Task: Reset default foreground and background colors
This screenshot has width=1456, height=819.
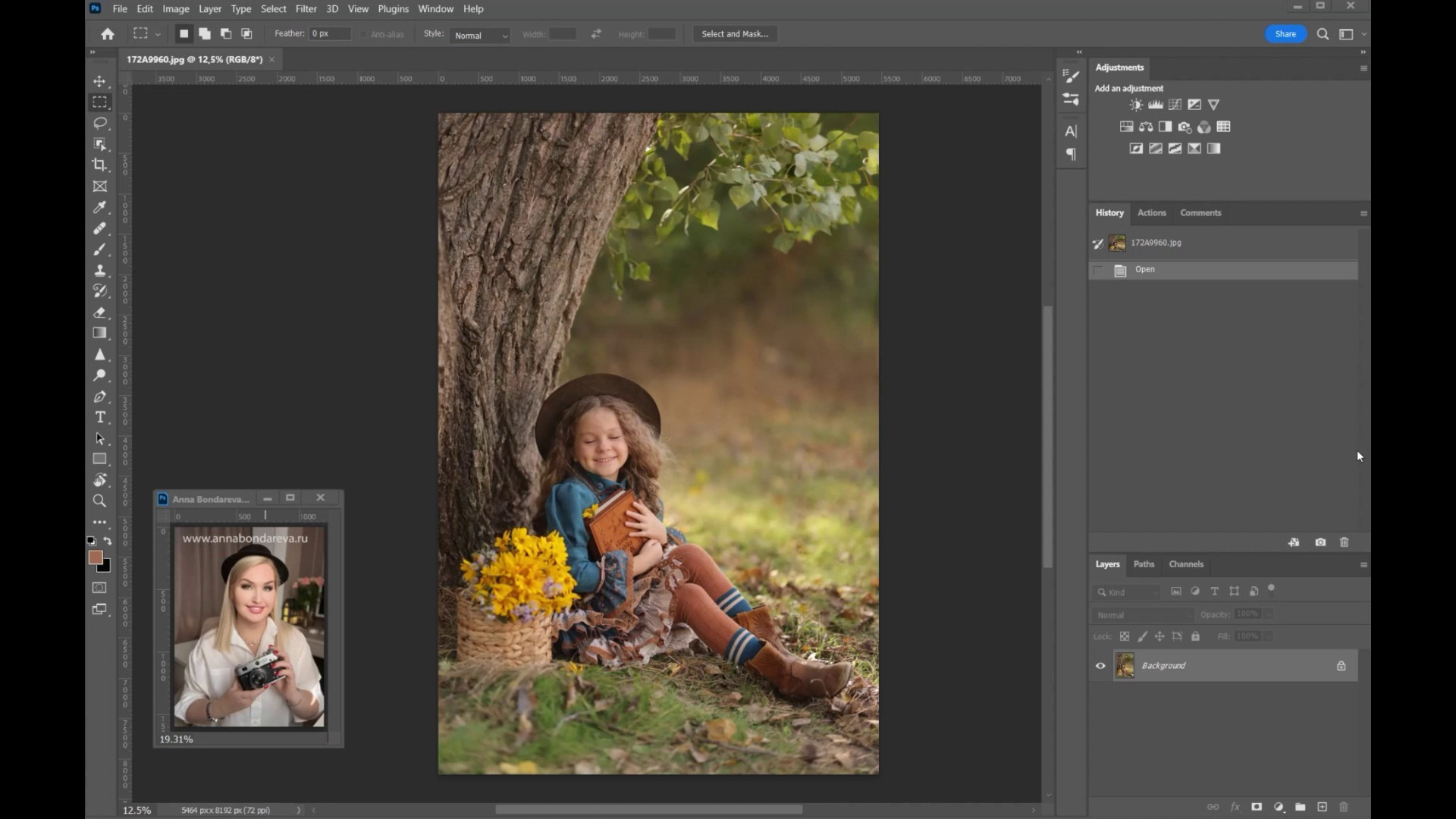Action: click(x=92, y=541)
